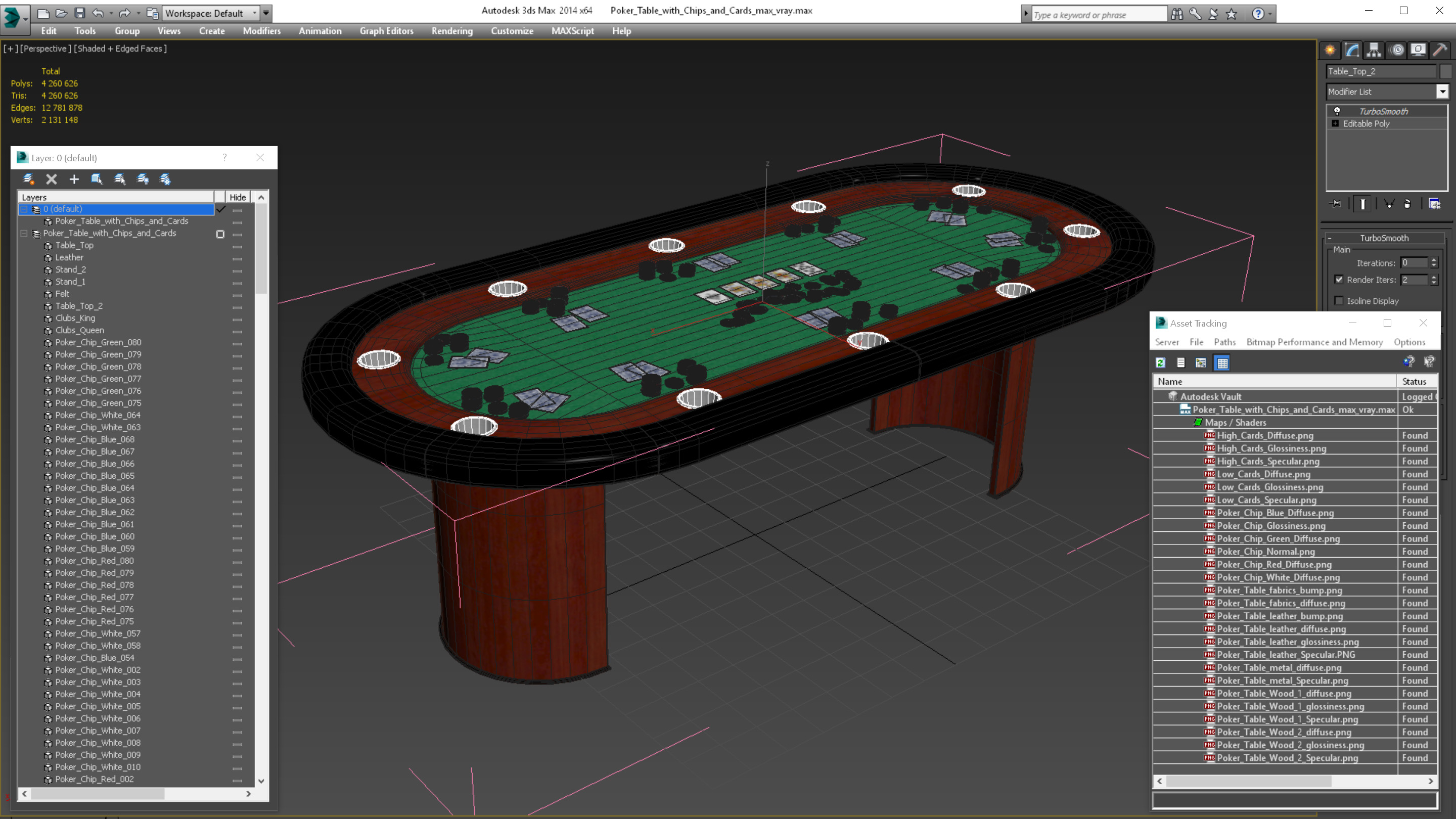Screen dimensions: 1456x819
Task: Enable Isoline Display checkbox
Action: [1338, 301]
